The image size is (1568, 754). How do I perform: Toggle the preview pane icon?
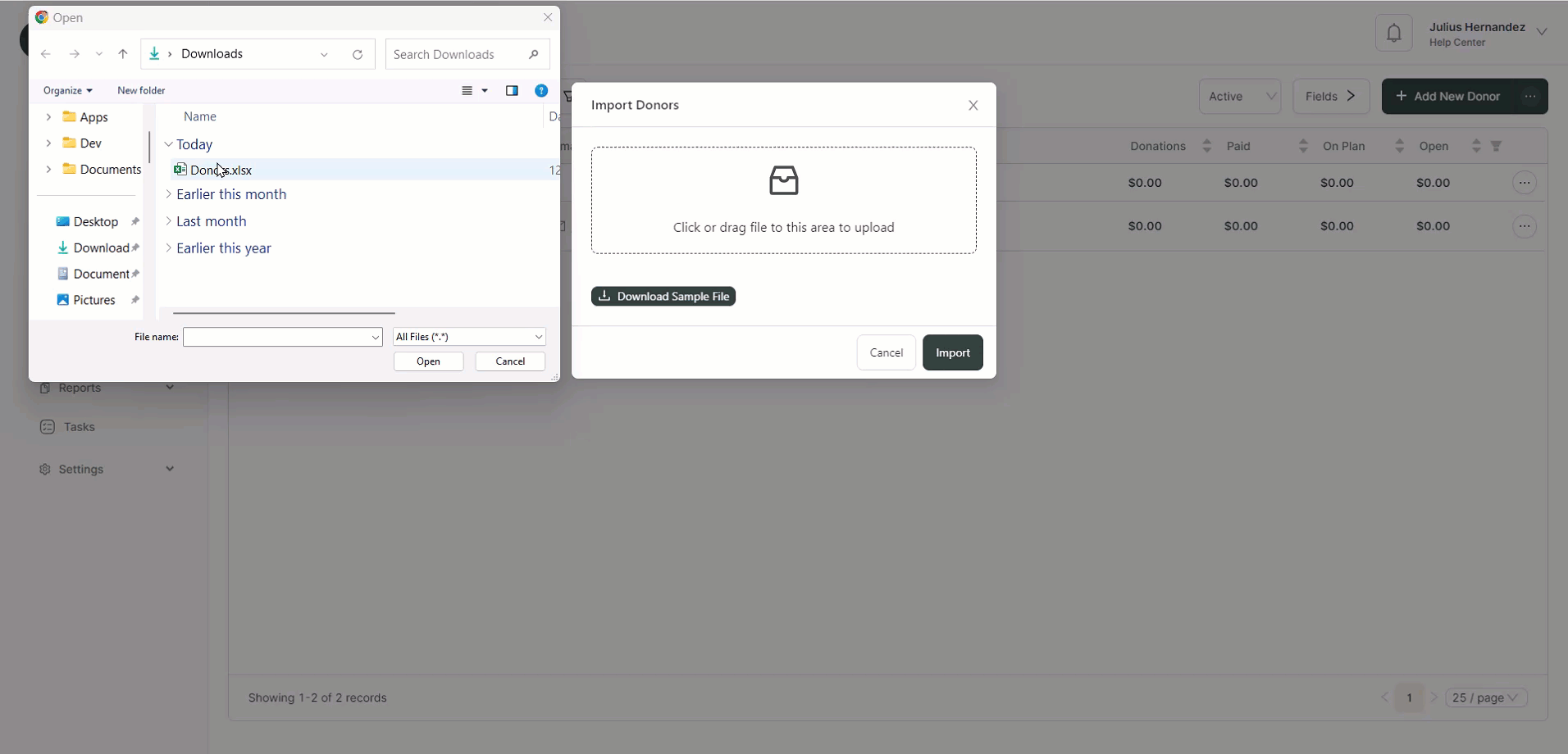pyautogui.click(x=512, y=91)
